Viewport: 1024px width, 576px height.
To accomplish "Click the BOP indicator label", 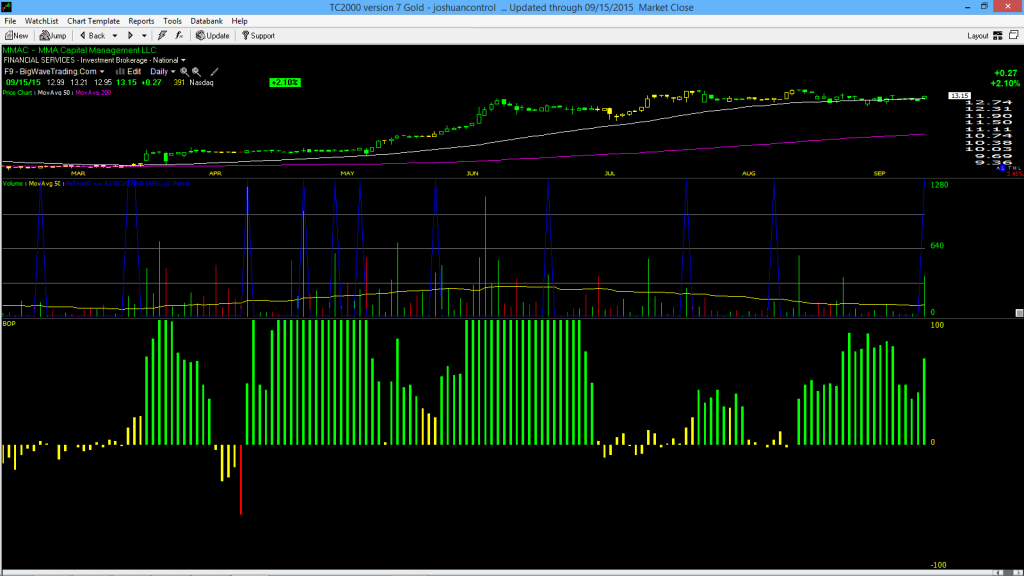I will (9, 323).
